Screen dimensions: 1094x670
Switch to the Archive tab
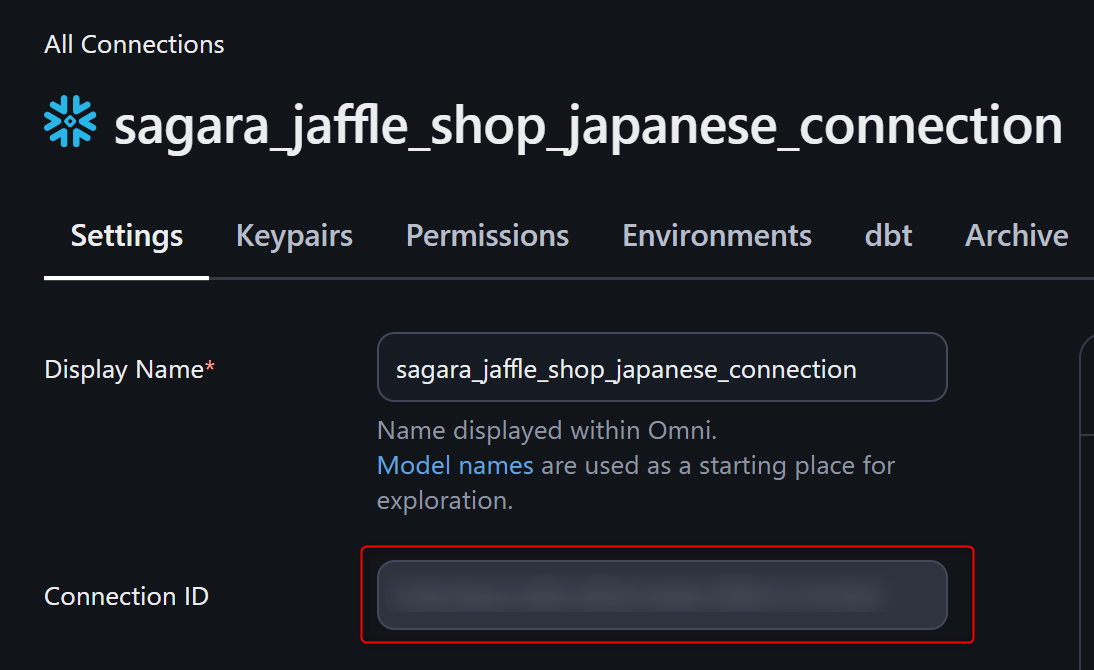point(1016,236)
